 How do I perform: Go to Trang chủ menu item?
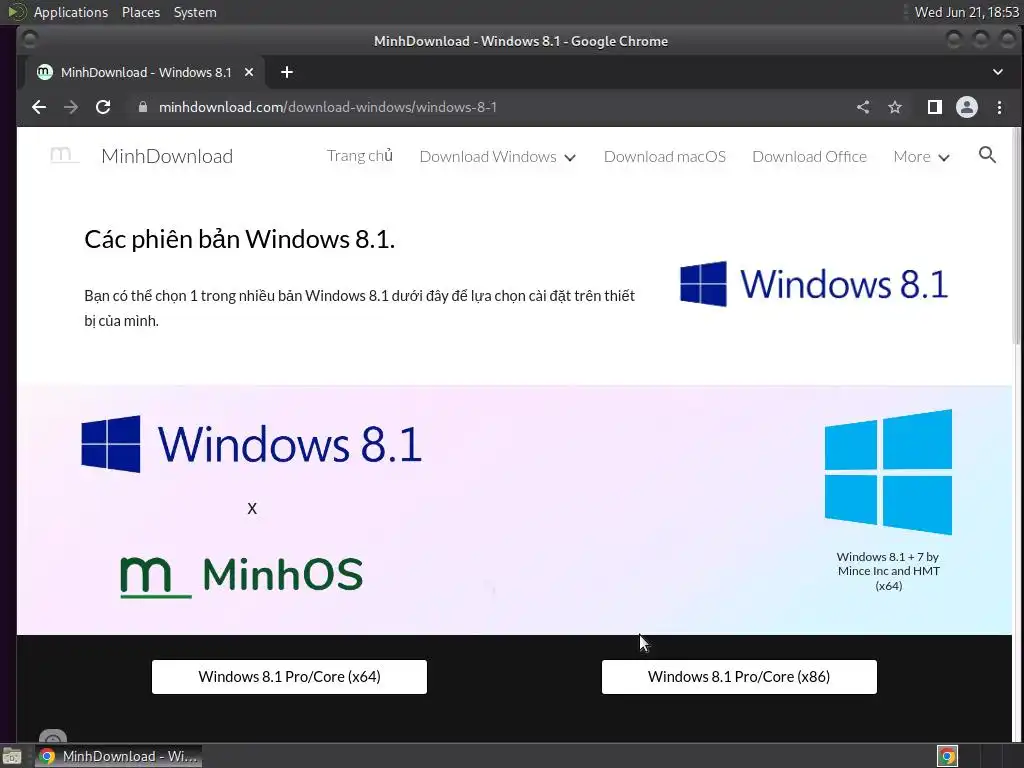[360, 156]
